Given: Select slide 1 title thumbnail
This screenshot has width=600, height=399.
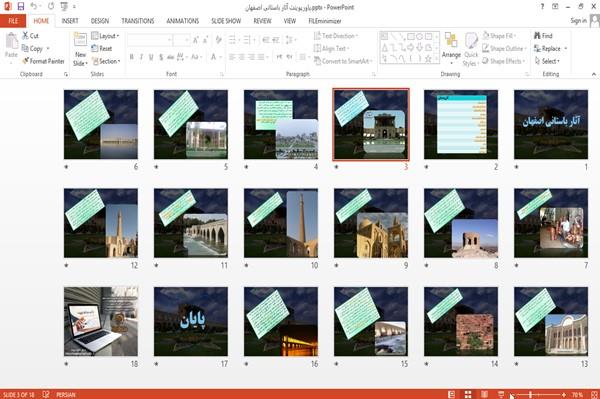Looking at the screenshot, I should pyautogui.click(x=551, y=124).
